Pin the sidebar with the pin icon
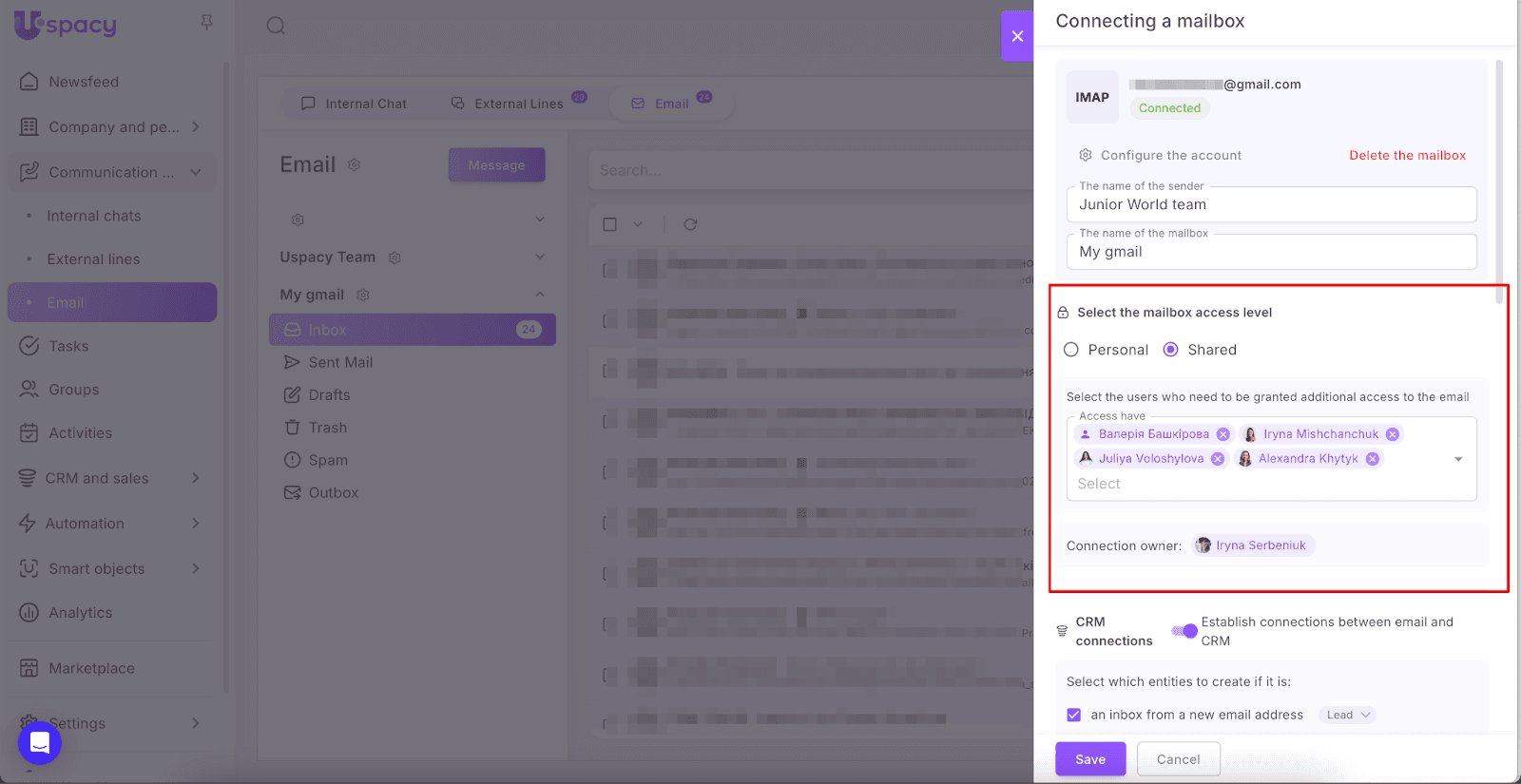Viewport: 1521px width, 784px height. (206, 22)
